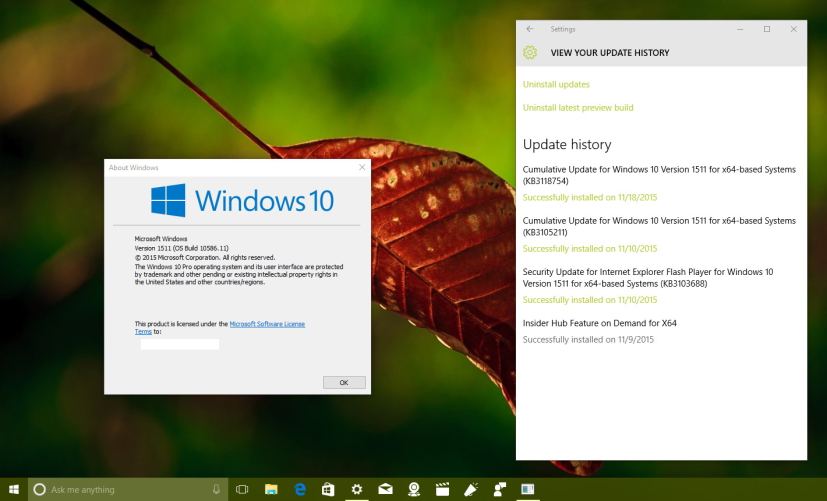Open the Insider Hub person taskbar icon
This screenshot has height=501, width=827.
(499, 489)
